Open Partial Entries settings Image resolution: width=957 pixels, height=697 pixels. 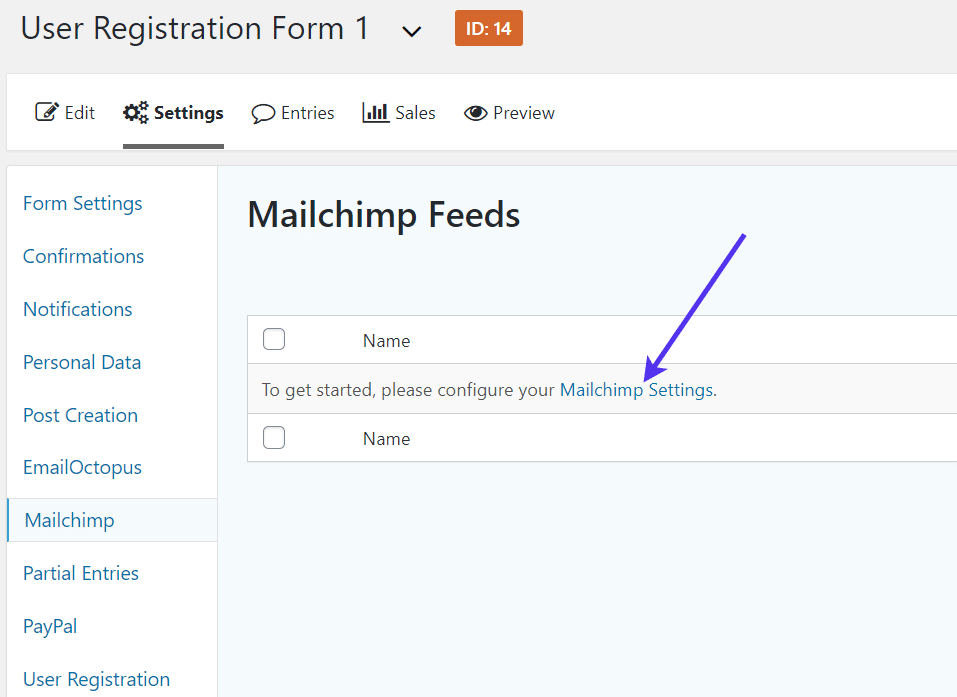coord(81,573)
